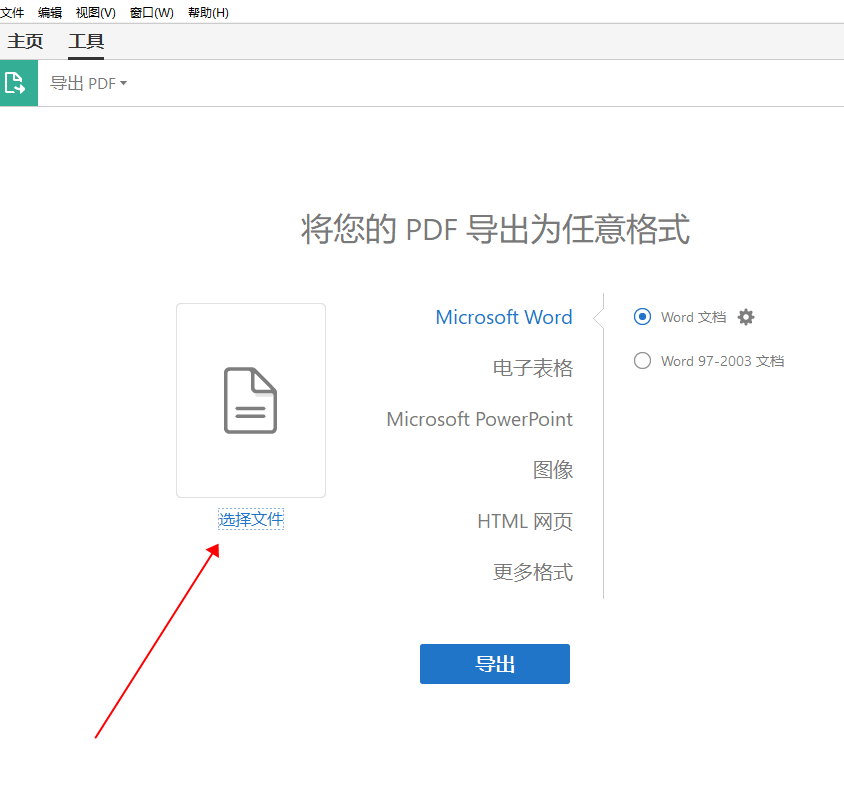
Task: Choose Microsoft PowerPoint export format
Action: tap(480, 419)
